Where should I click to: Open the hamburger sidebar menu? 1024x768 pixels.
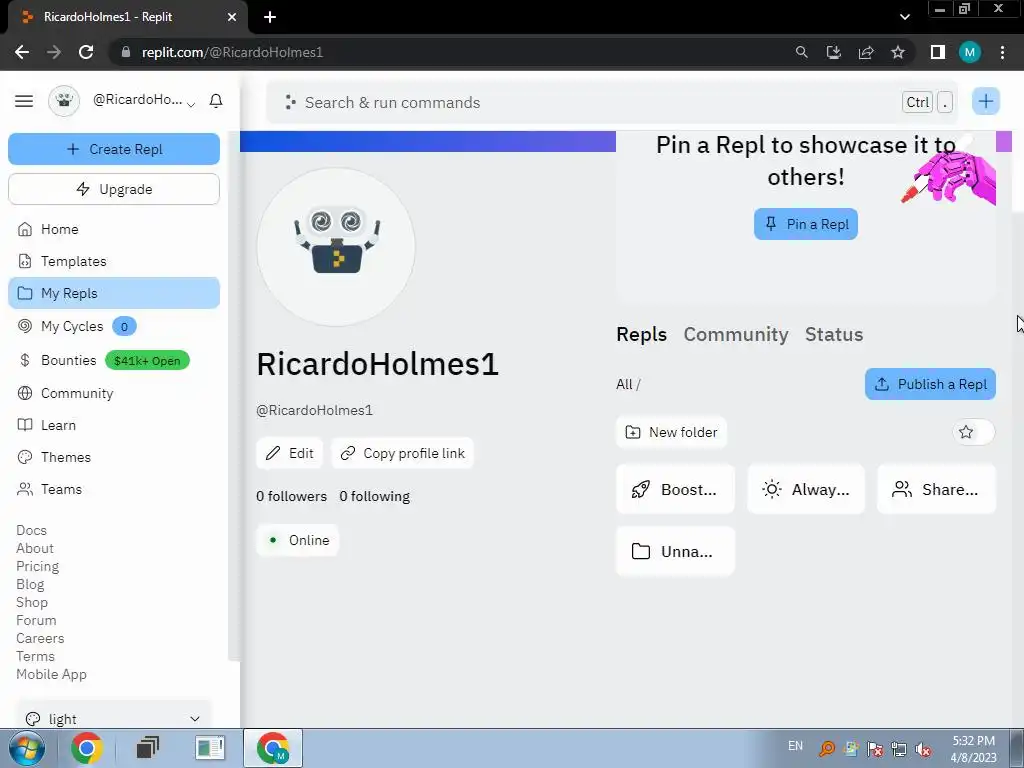24,101
